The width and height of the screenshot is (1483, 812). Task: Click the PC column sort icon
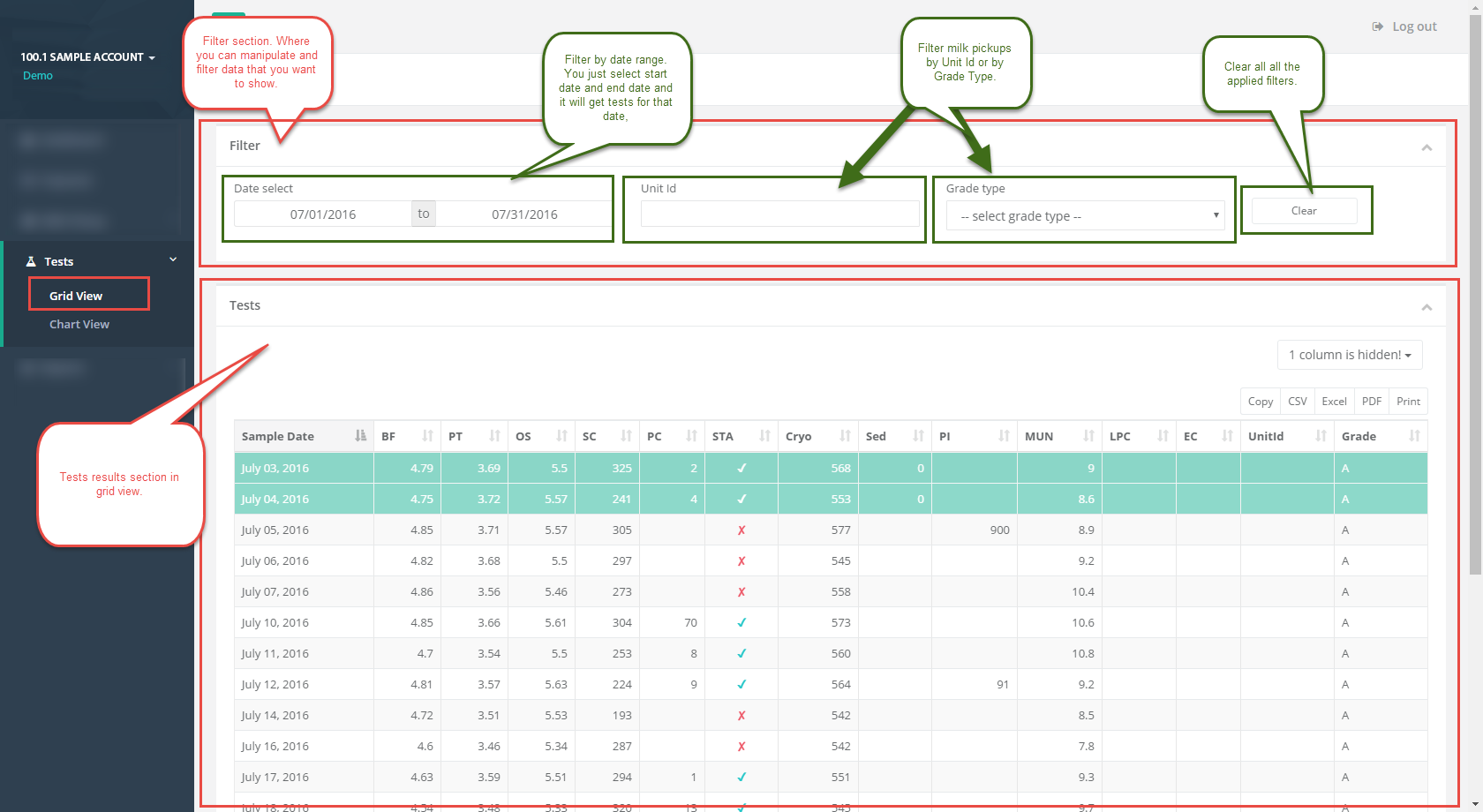pos(691,436)
